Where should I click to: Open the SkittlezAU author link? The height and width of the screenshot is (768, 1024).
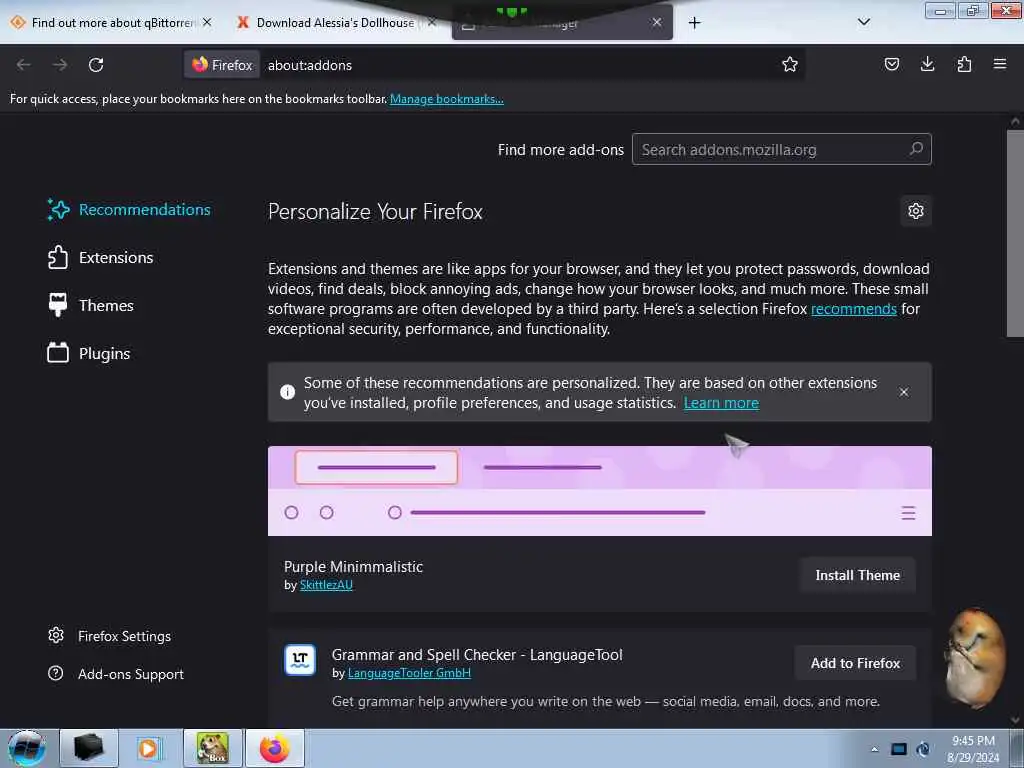point(326,585)
